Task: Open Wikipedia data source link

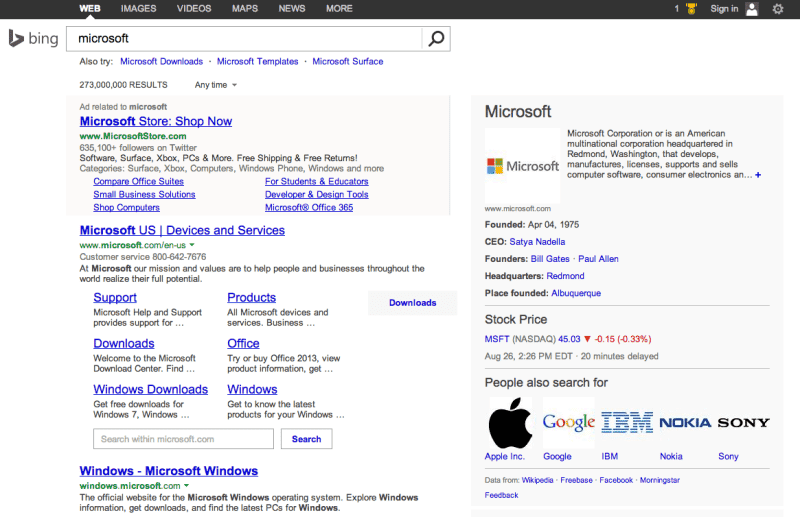Action: [x=537, y=480]
